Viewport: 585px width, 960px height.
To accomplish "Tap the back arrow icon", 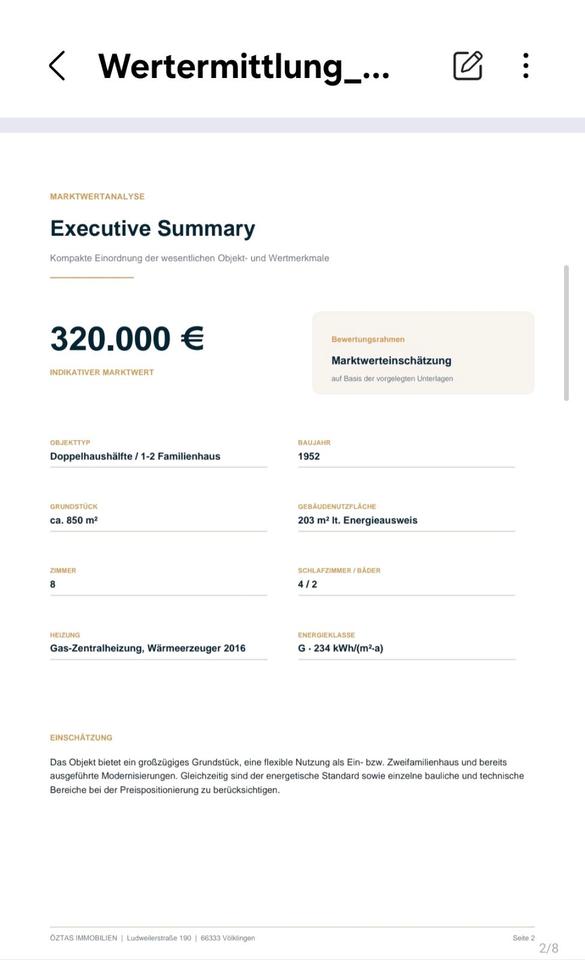I will click(x=57, y=66).
